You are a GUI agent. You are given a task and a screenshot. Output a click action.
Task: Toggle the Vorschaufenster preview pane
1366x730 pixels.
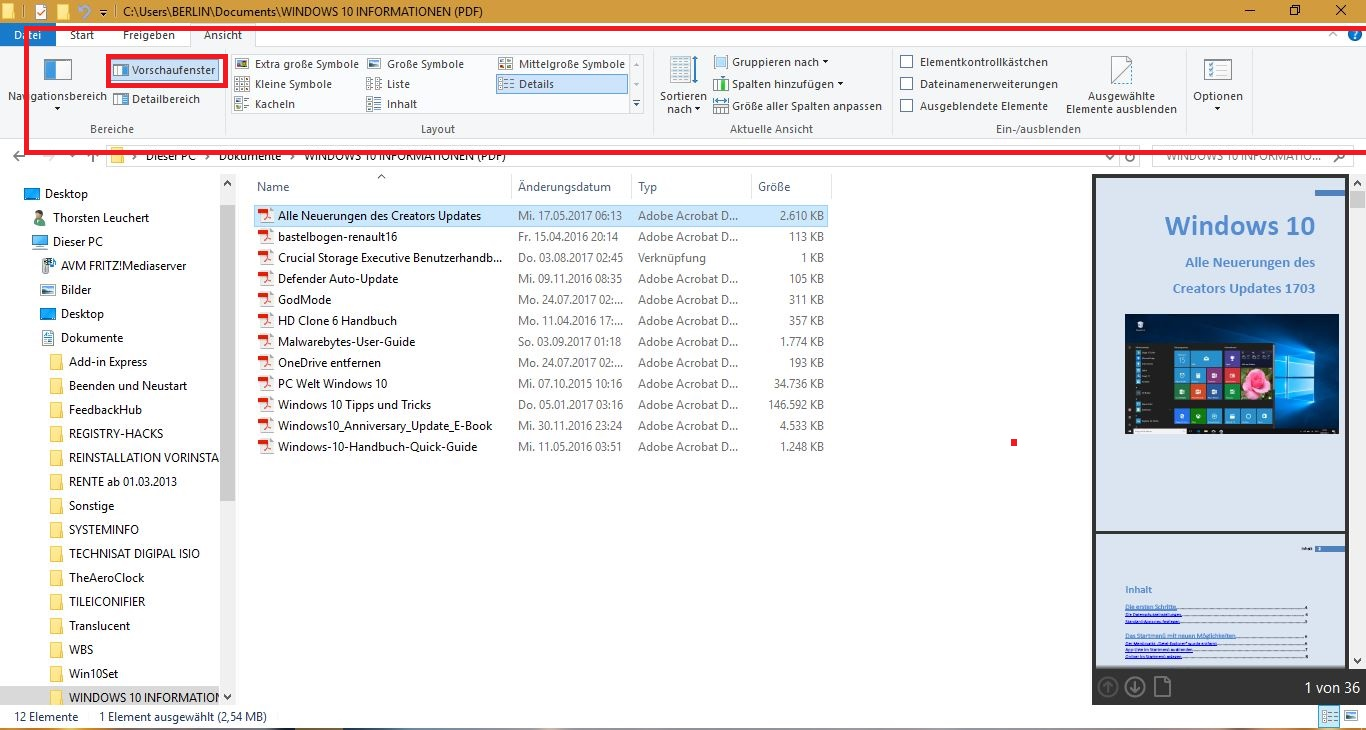click(x=164, y=70)
